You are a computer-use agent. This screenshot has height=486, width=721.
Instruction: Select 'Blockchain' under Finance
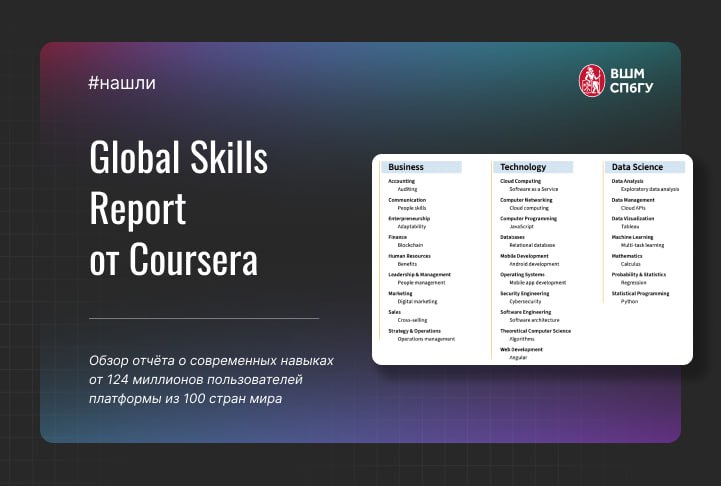tap(410, 245)
